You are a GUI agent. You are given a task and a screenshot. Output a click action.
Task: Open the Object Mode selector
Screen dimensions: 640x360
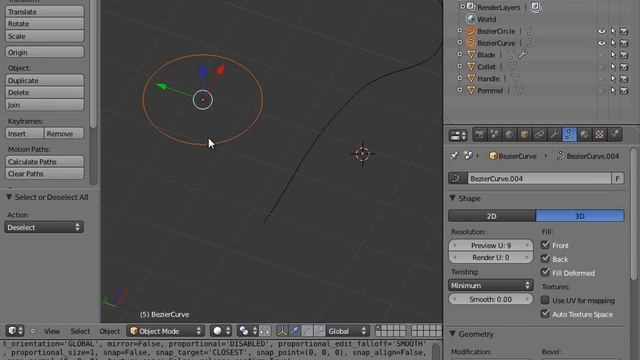tap(166, 331)
